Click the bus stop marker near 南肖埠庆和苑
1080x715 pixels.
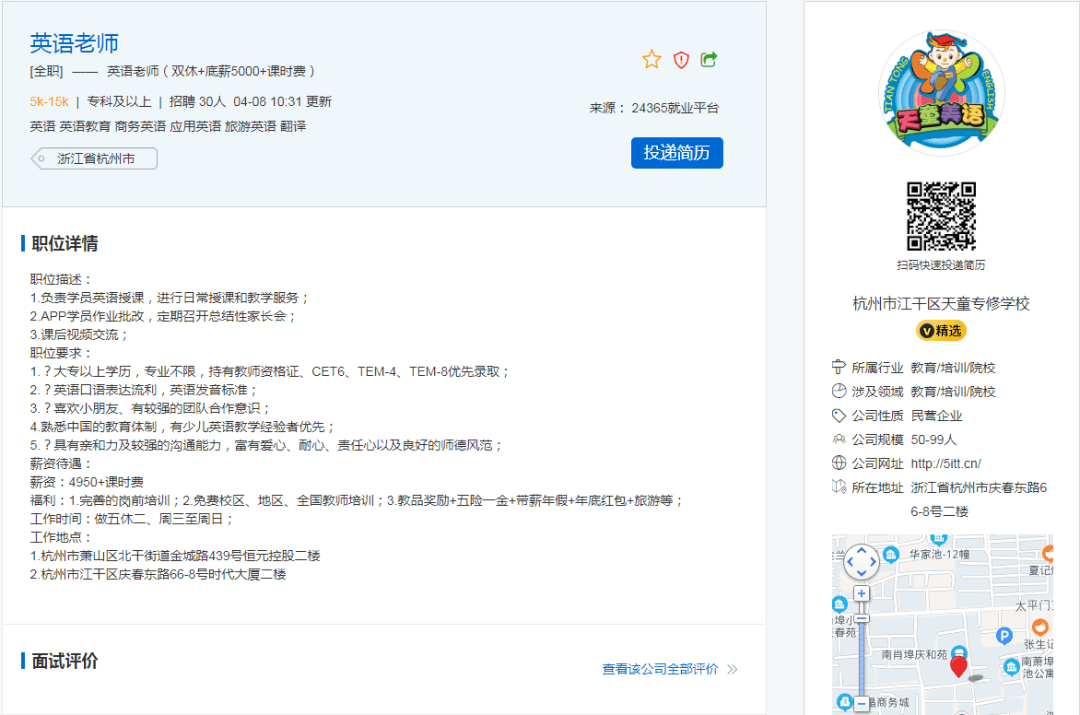point(959,652)
